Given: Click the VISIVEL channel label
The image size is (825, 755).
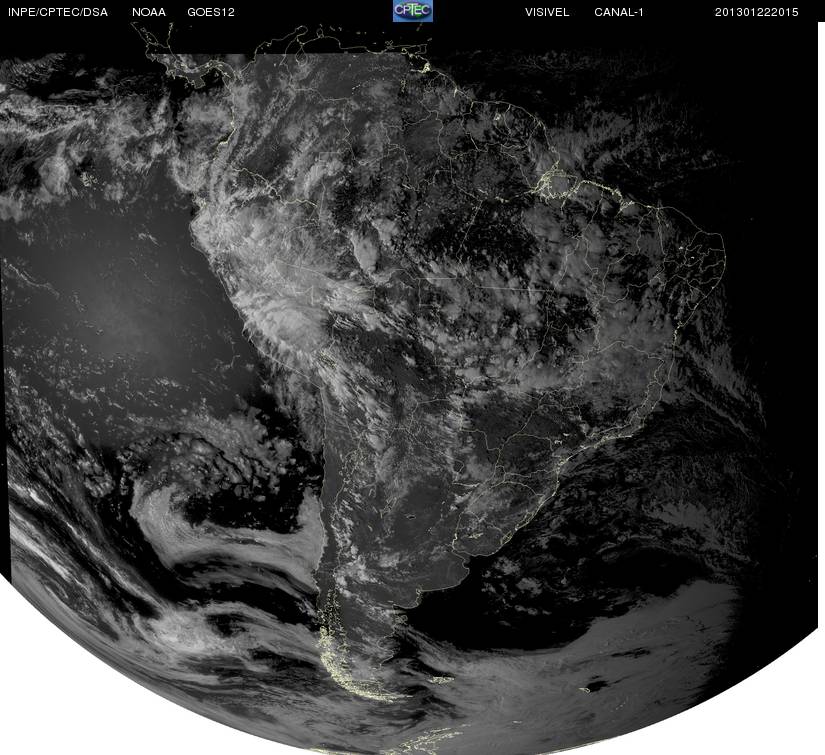Looking at the screenshot, I should pos(547,12).
